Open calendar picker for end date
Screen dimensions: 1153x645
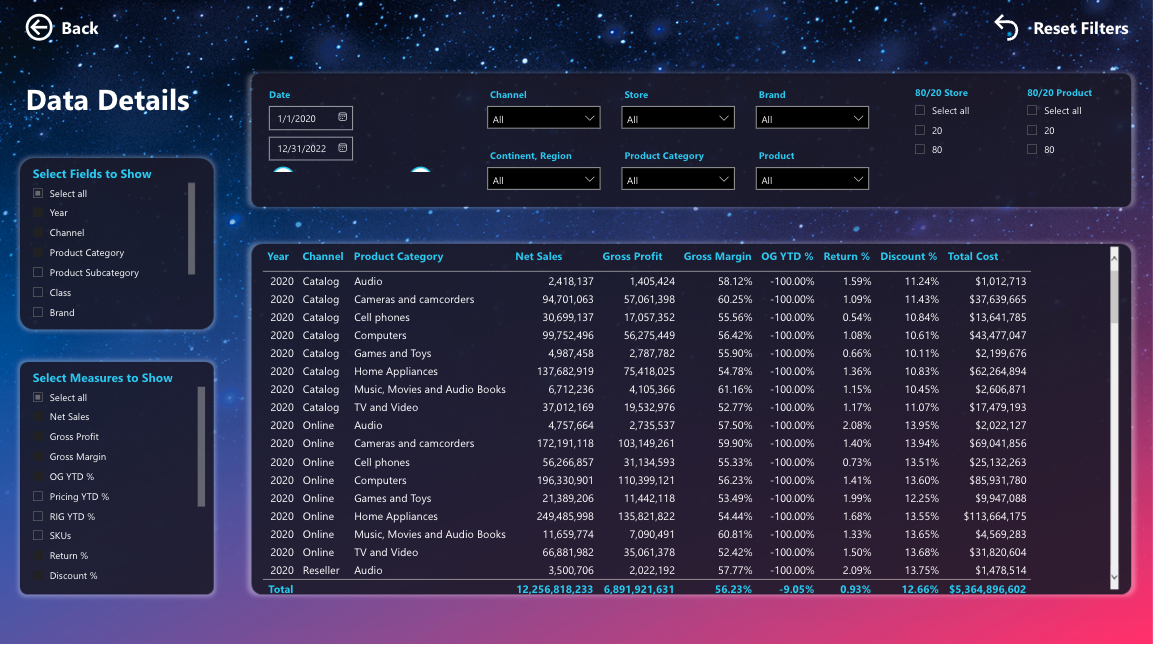(x=343, y=148)
